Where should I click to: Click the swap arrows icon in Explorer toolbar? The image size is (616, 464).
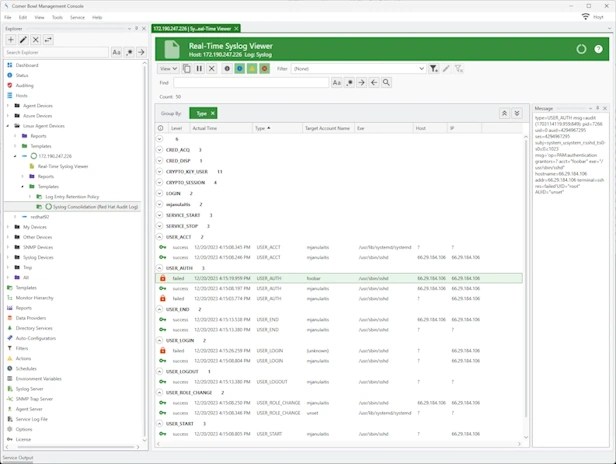click(x=48, y=40)
